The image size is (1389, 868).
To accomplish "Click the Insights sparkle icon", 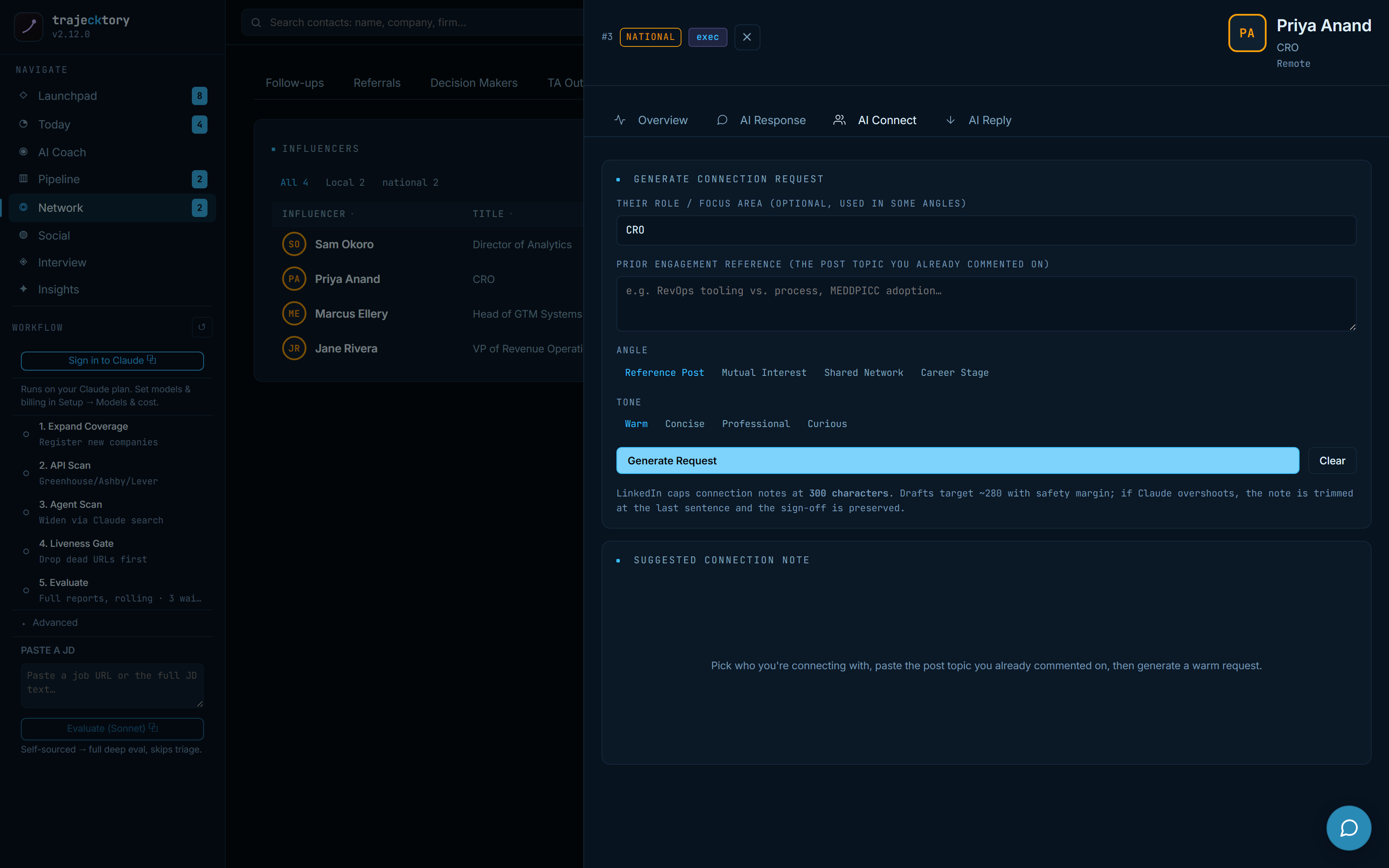I will point(23,289).
